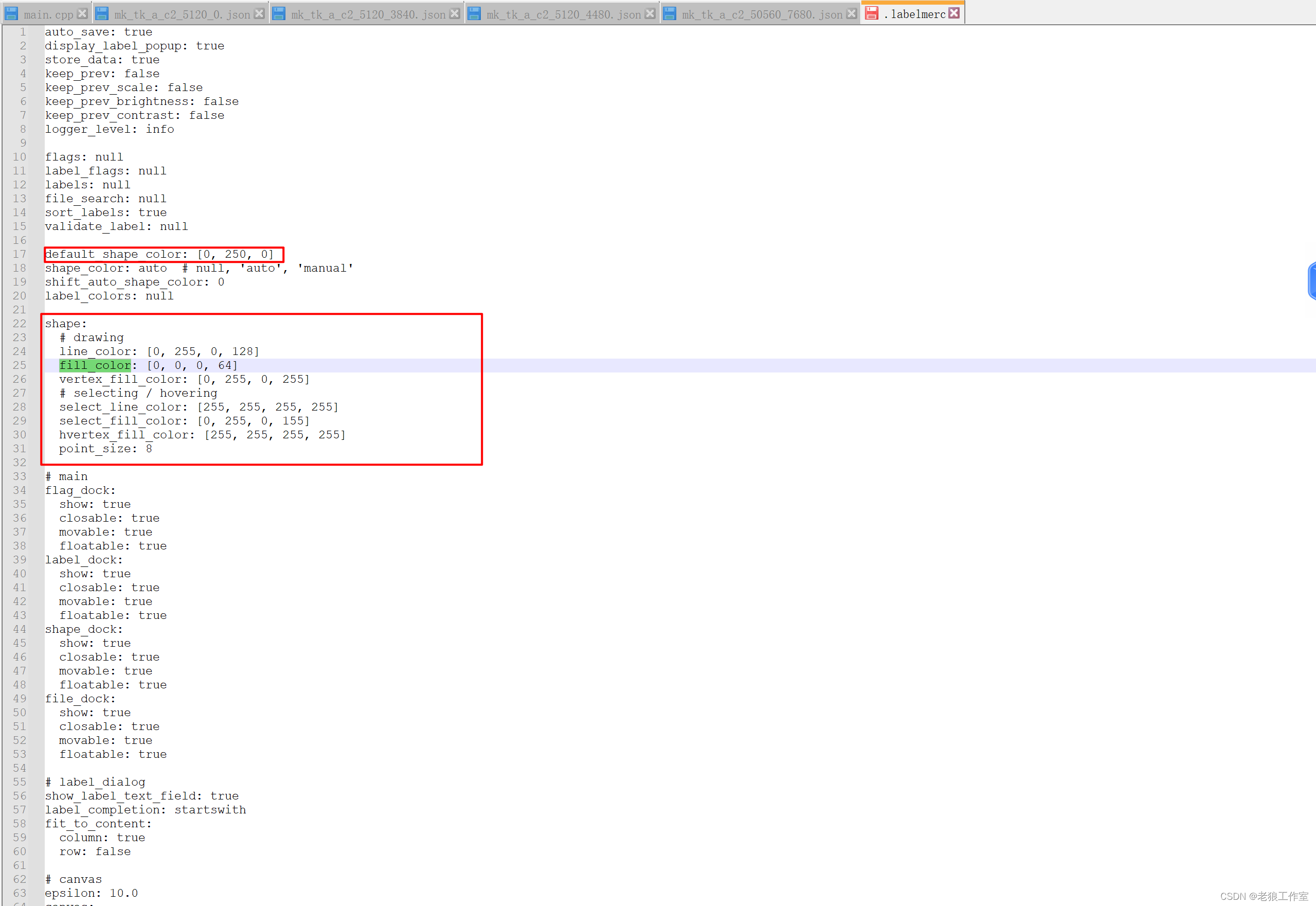Click the blue floating widget on the right edge

tap(1311, 280)
